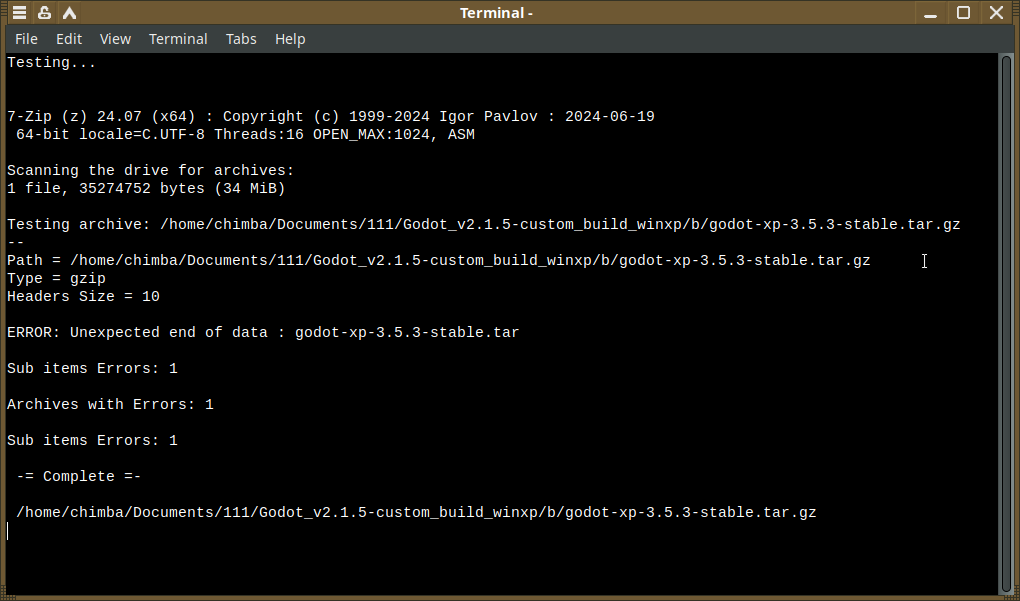Screen dimensions: 1020x601
Task: Open the View menu
Action: (115, 39)
